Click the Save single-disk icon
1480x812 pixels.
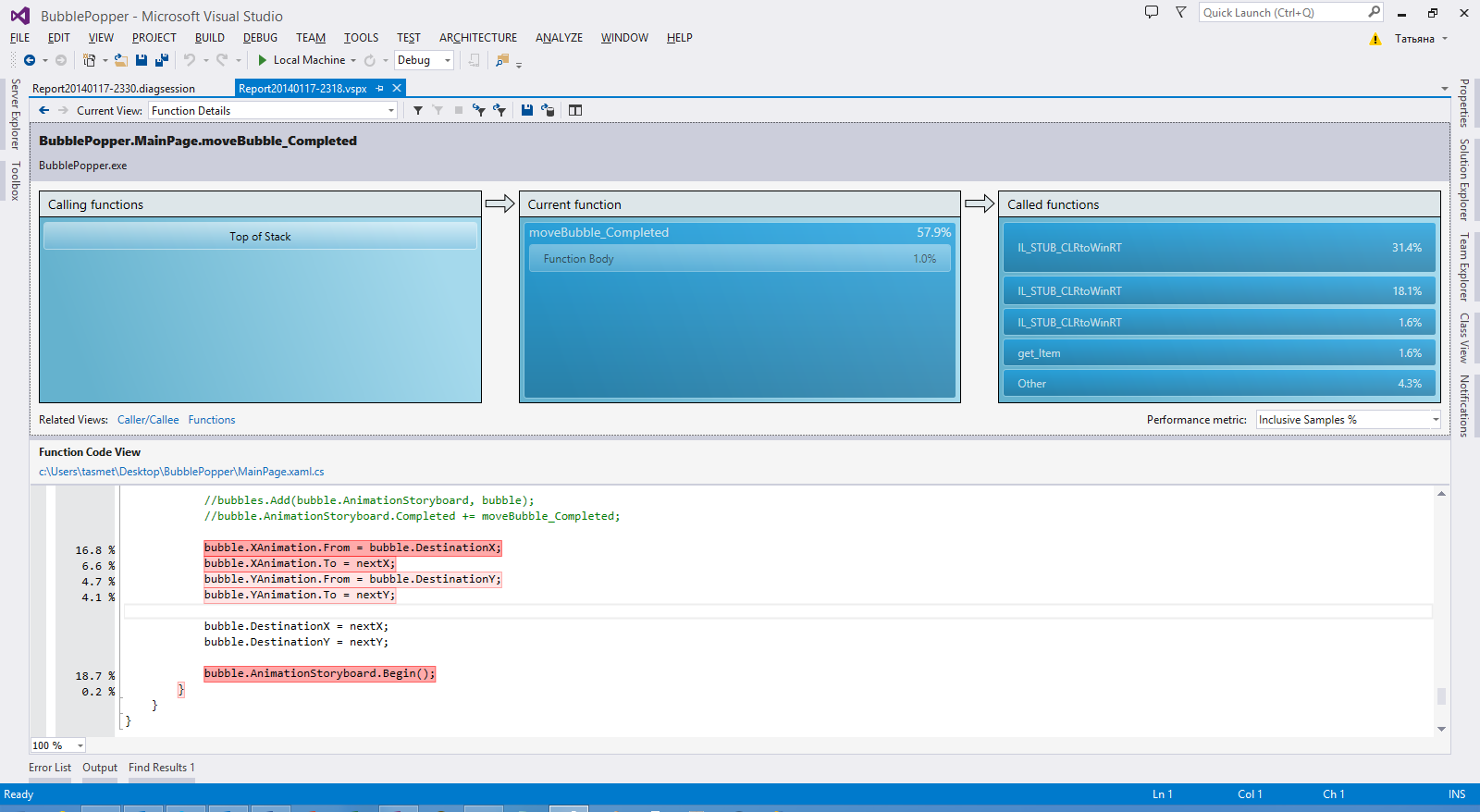(142, 60)
